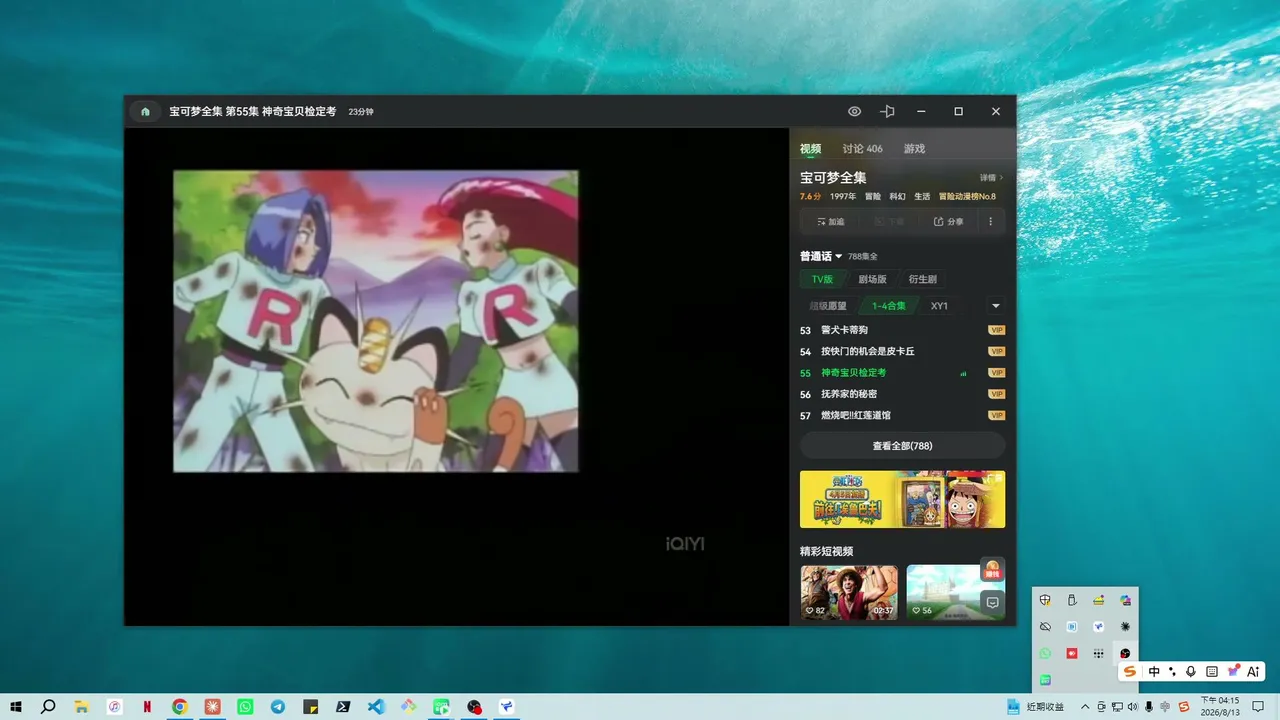
Task: Open Windows Search from taskbar
Action: (48, 706)
